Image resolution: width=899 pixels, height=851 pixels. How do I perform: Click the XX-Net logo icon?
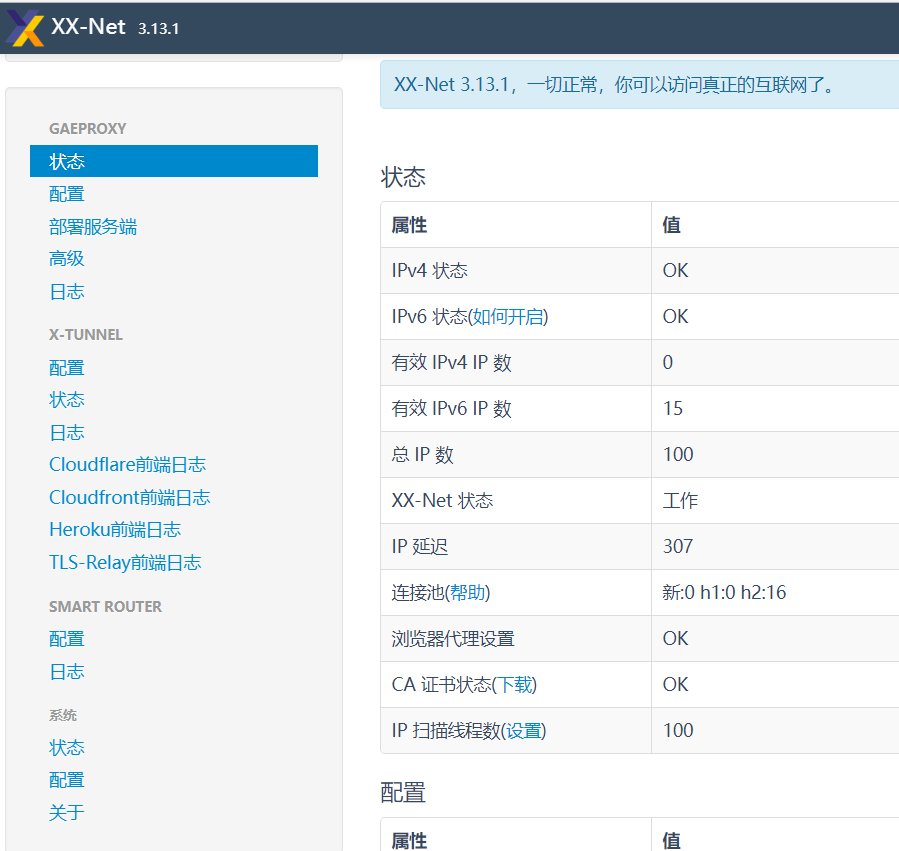[25, 28]
